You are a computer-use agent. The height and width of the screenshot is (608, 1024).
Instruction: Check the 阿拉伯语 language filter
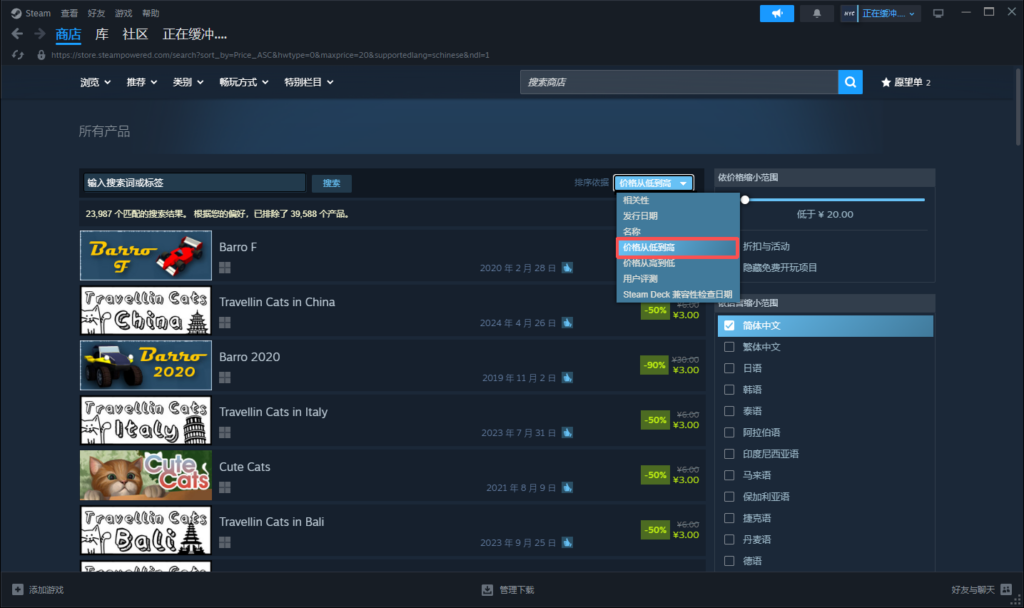tap(729, 432)
